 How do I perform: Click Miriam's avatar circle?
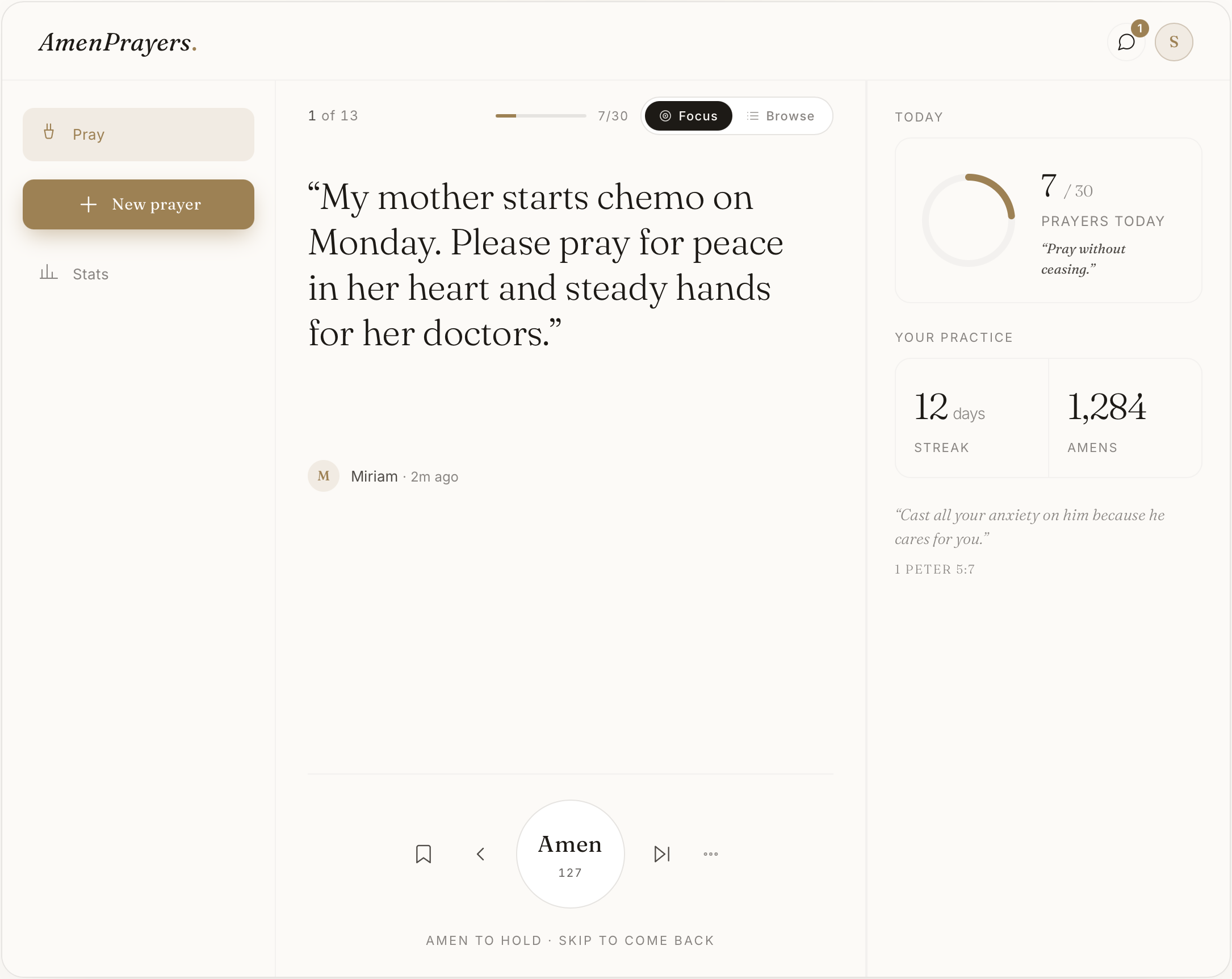tap(324, 476)
